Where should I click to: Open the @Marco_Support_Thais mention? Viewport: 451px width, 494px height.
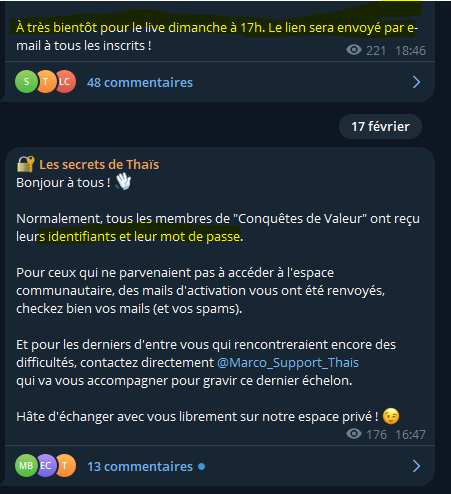point(288,363)
